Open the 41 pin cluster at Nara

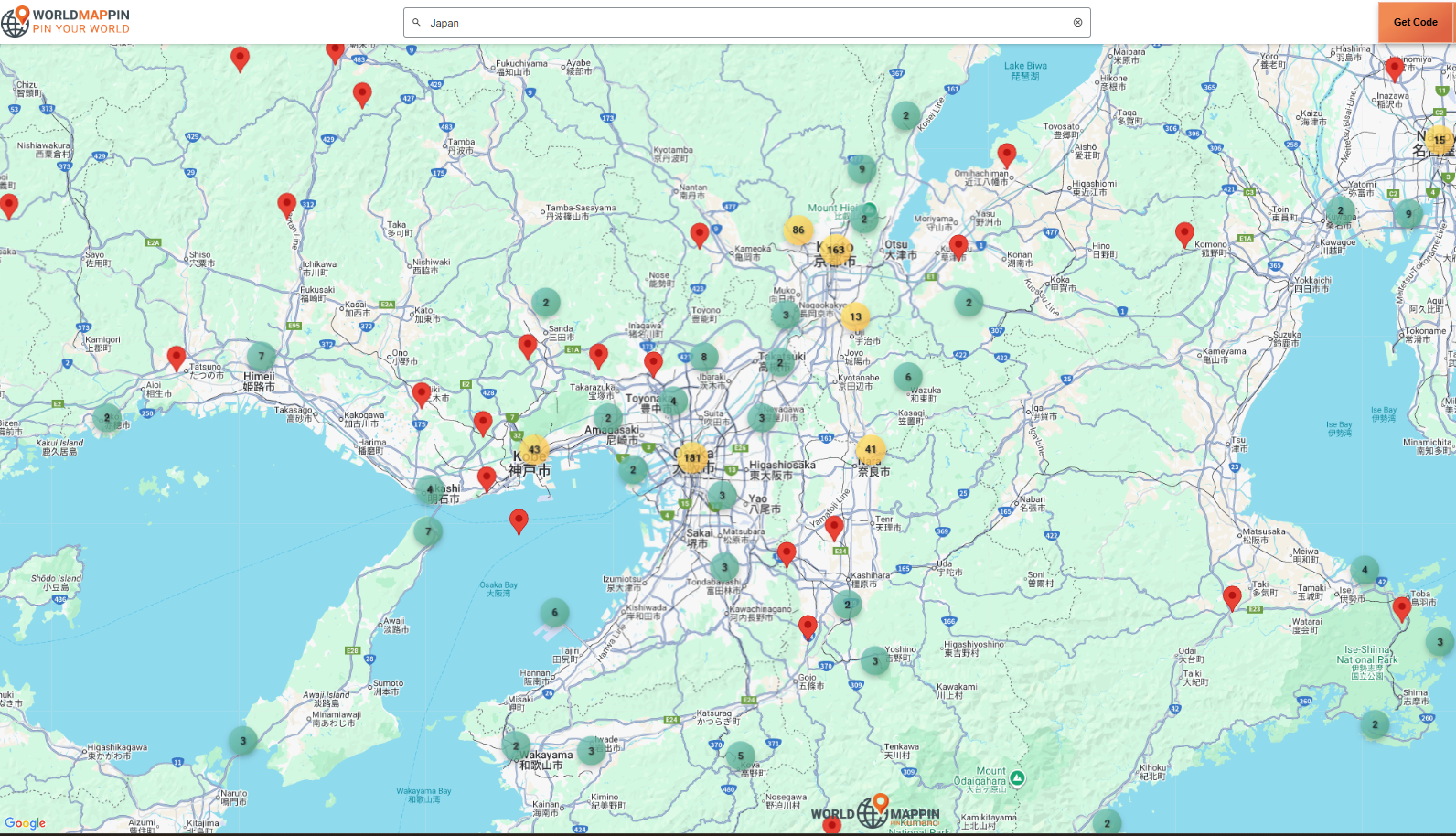pyautogui.click(x=871, y=449)
